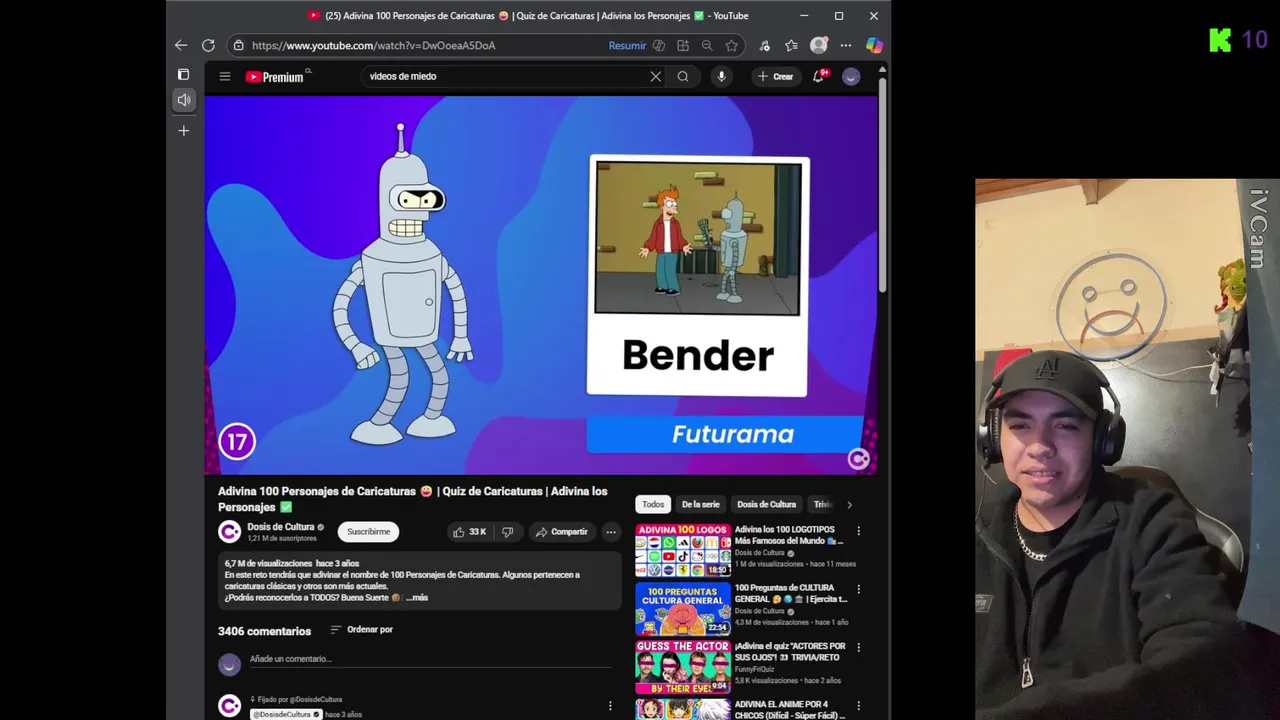View site info via the lock icon
This screenshot has width=1280, height=720.
point(238,45)
